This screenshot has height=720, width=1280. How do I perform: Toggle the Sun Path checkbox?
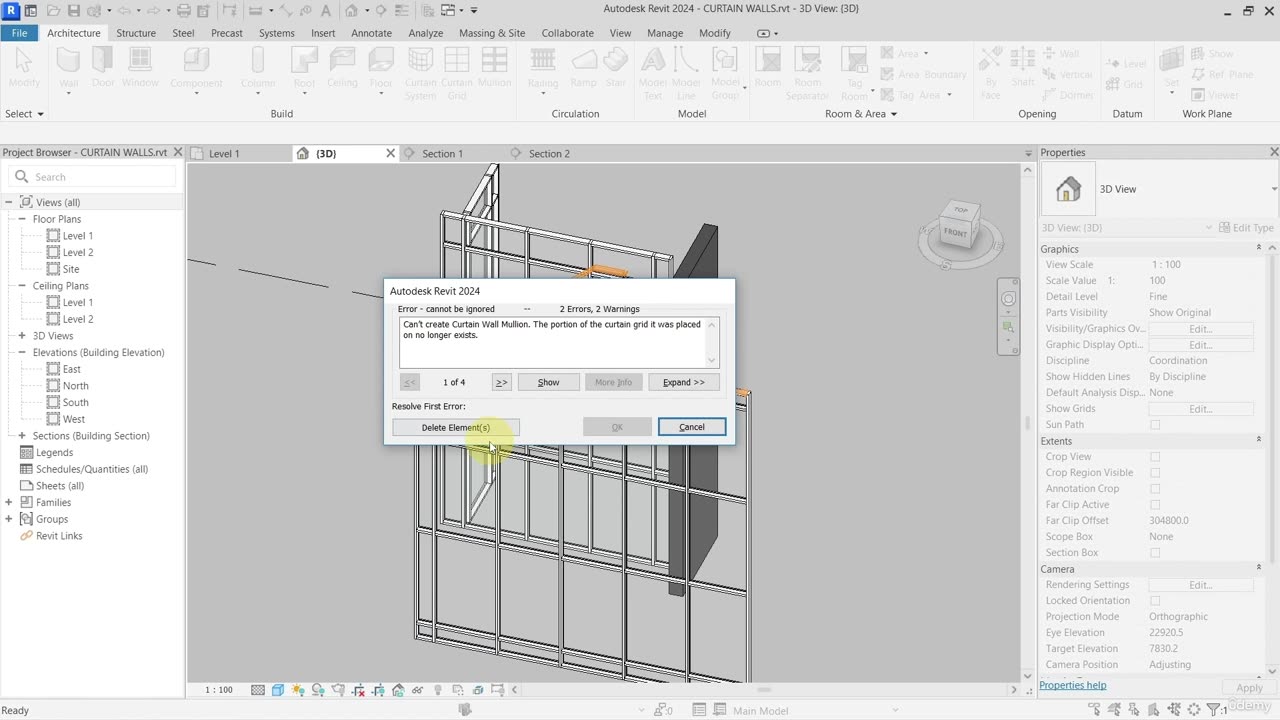pos(1155,425)
